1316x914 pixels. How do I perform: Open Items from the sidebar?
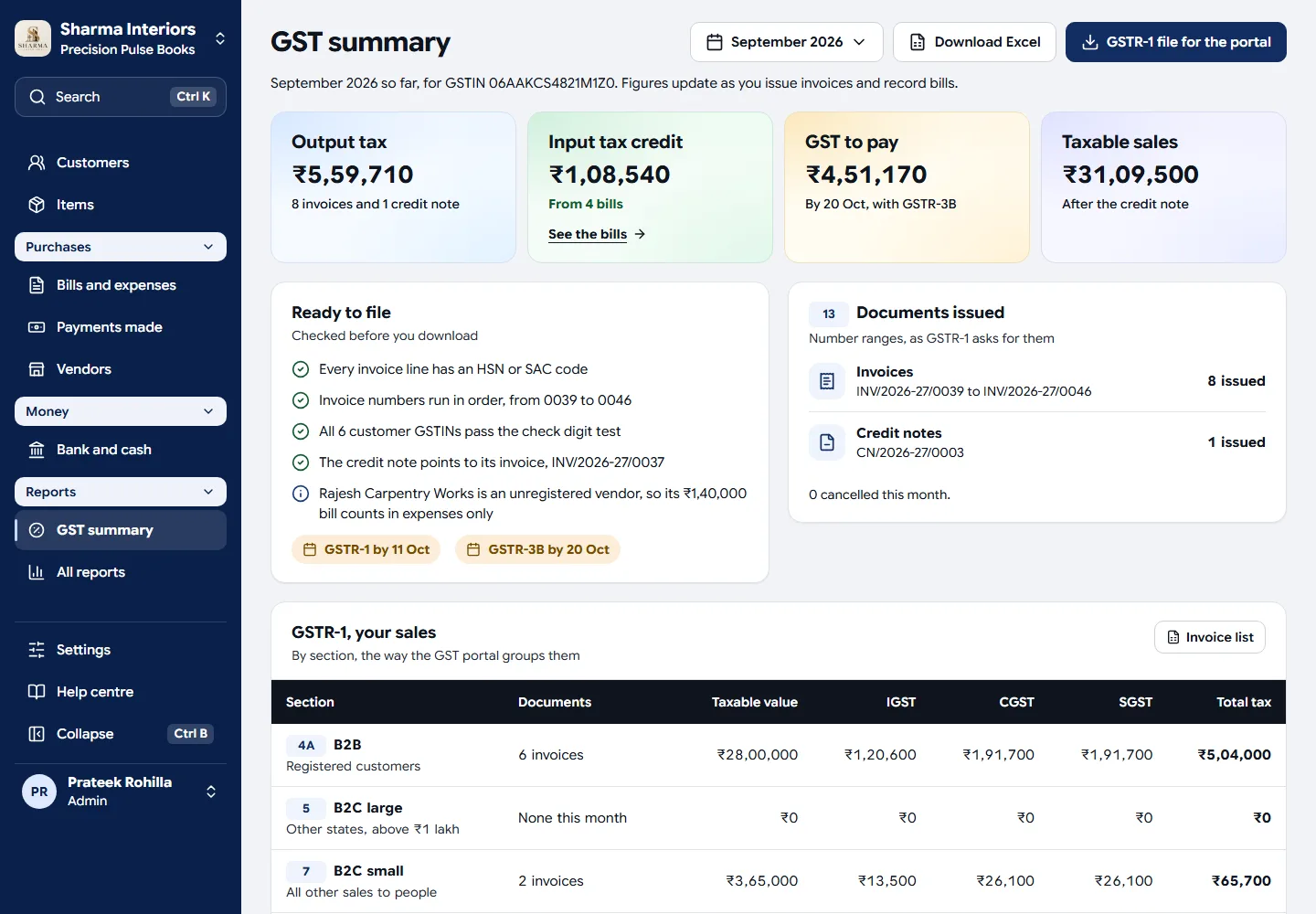[x=121, y=205]
